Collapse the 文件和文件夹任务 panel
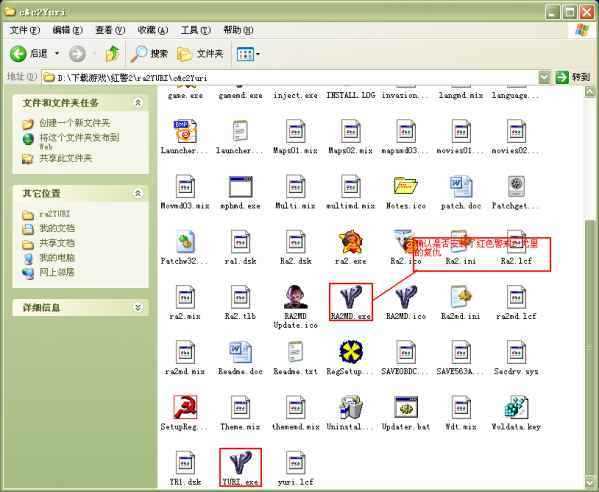Screen dimensions: 599x492 [x=138, y=102]
